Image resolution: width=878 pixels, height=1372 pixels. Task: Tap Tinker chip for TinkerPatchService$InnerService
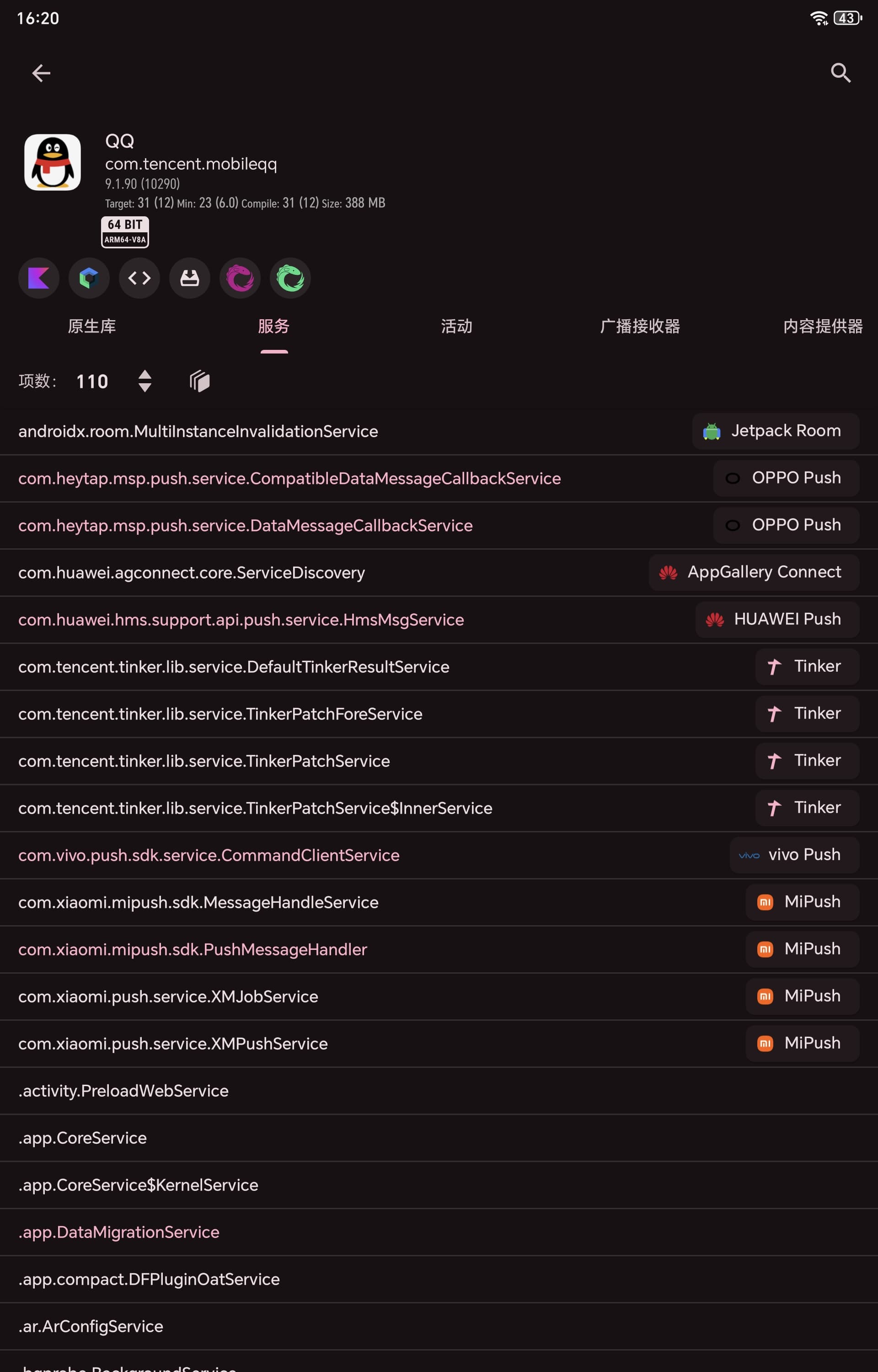click(x=807, y=808)
